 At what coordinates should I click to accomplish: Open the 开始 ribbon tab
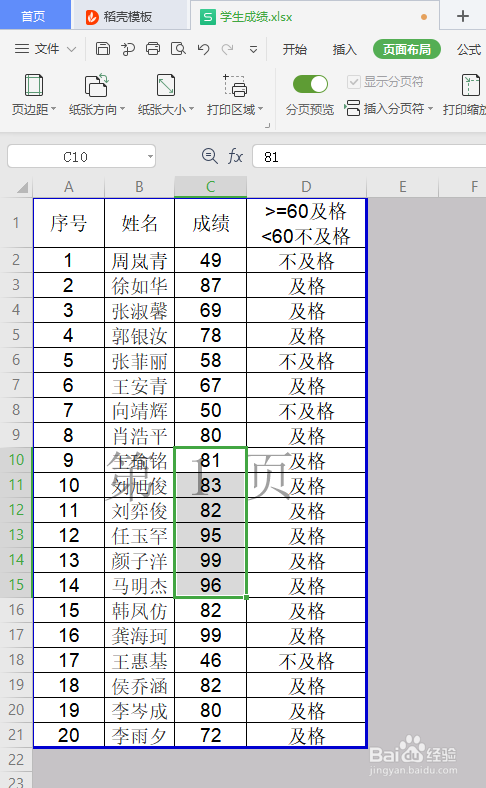pyautogui.click(x=295, y=49)
